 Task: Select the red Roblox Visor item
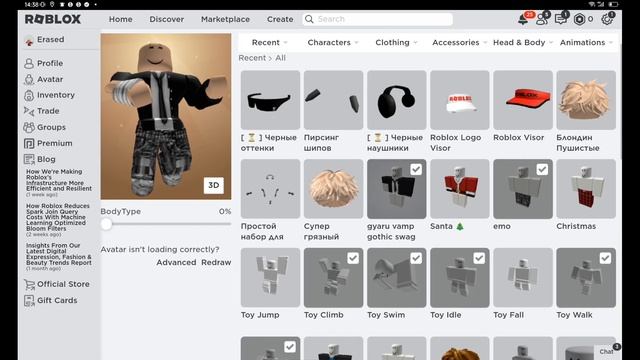(x=523, y=100)
